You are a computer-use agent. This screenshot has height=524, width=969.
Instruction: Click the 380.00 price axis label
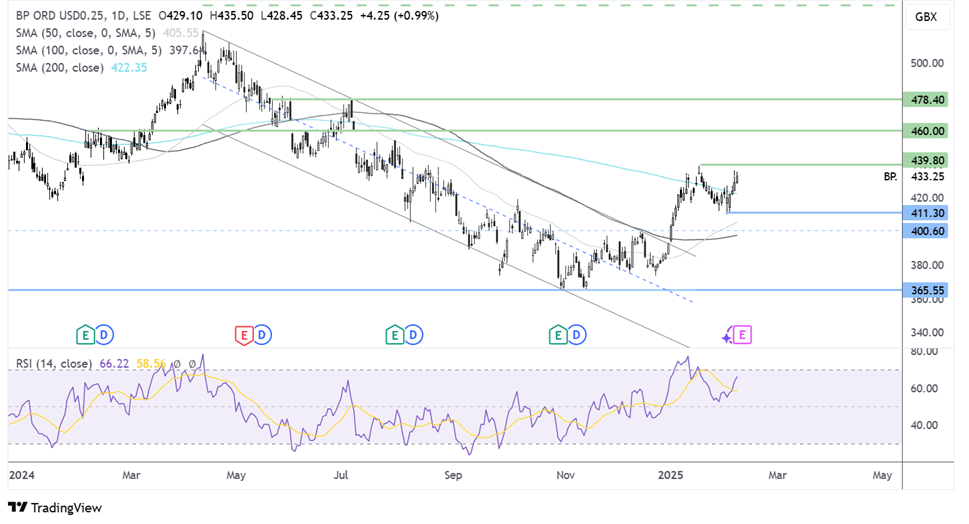click(927, 265)
